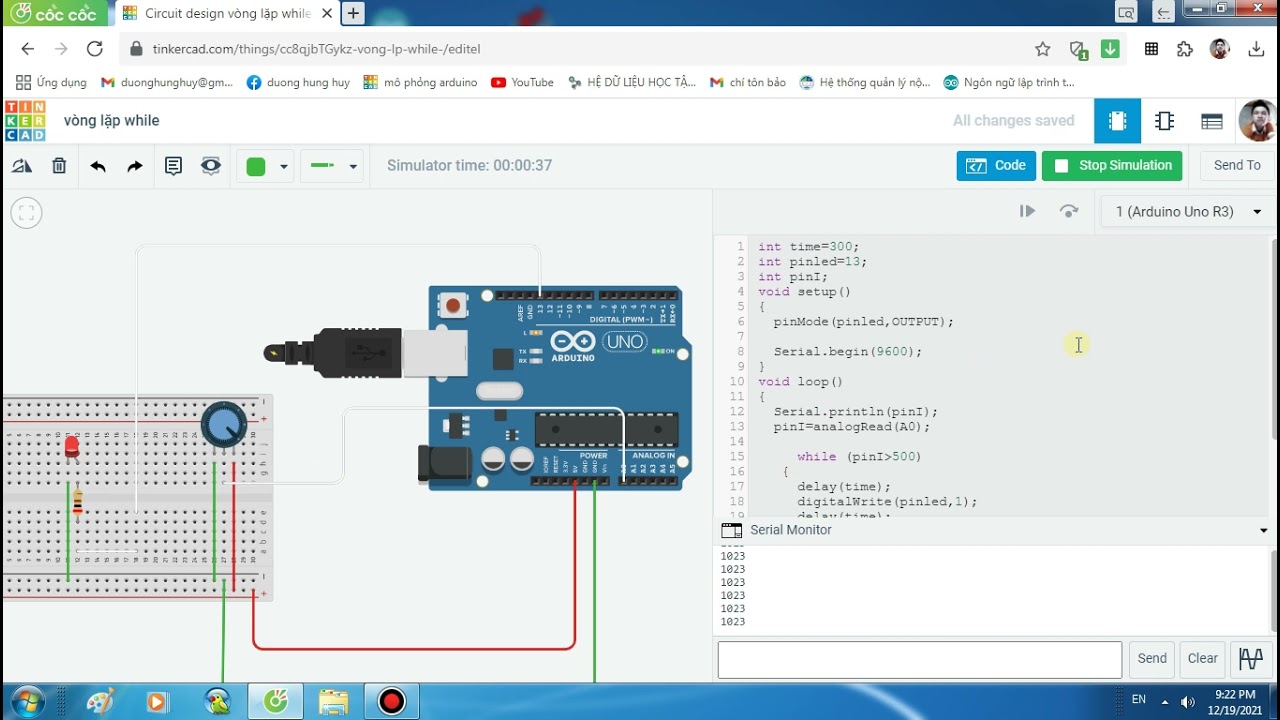This screenshot has height=720, width=1280.
Task: Click the Arduino reset button
Action: click(x=454, y=304)
